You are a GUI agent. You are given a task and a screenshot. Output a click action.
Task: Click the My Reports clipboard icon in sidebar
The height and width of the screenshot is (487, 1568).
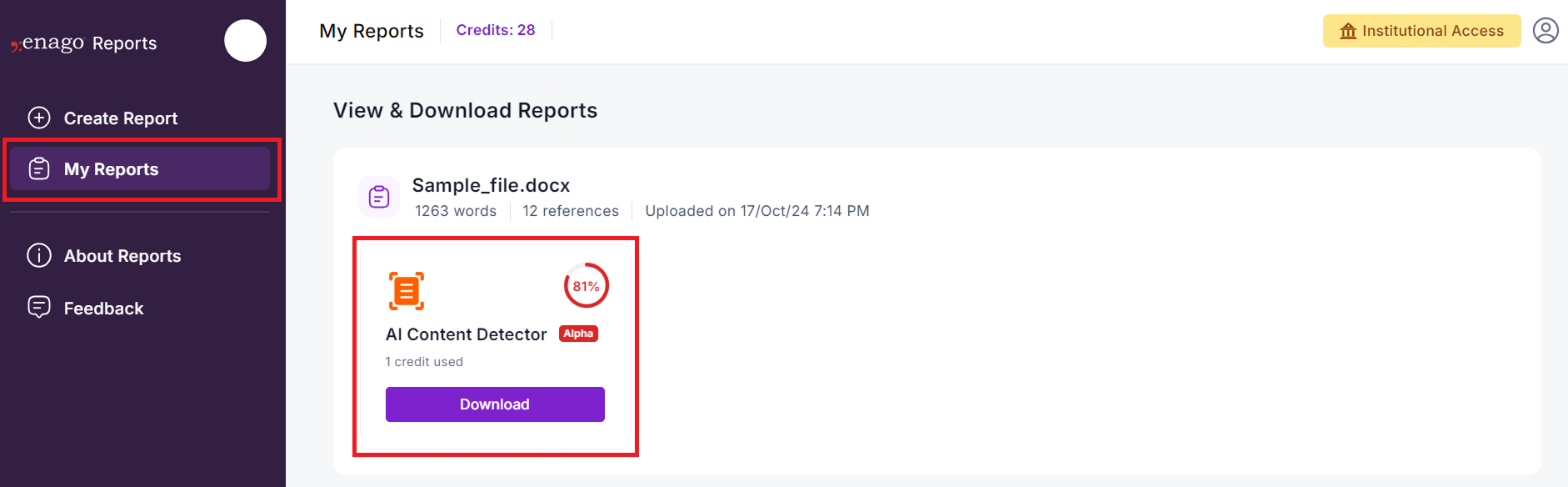(39, 168)
